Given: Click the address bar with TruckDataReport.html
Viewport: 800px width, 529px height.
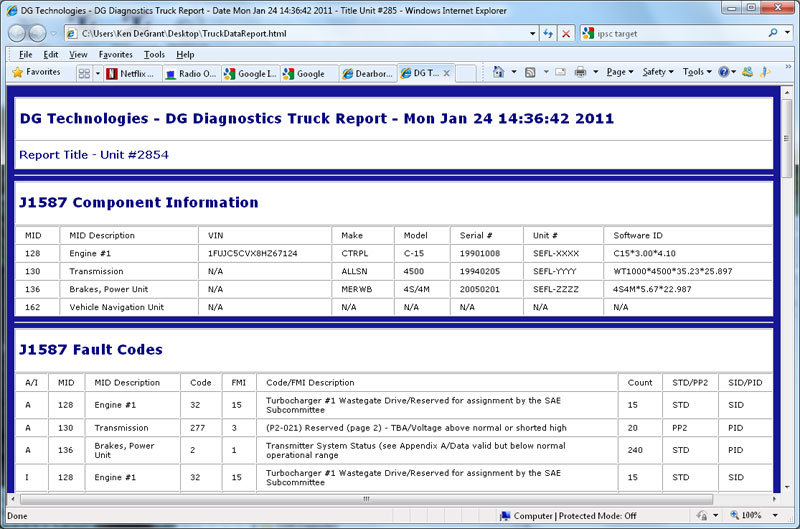Looking at the screenshot, I should click(300, 33).
